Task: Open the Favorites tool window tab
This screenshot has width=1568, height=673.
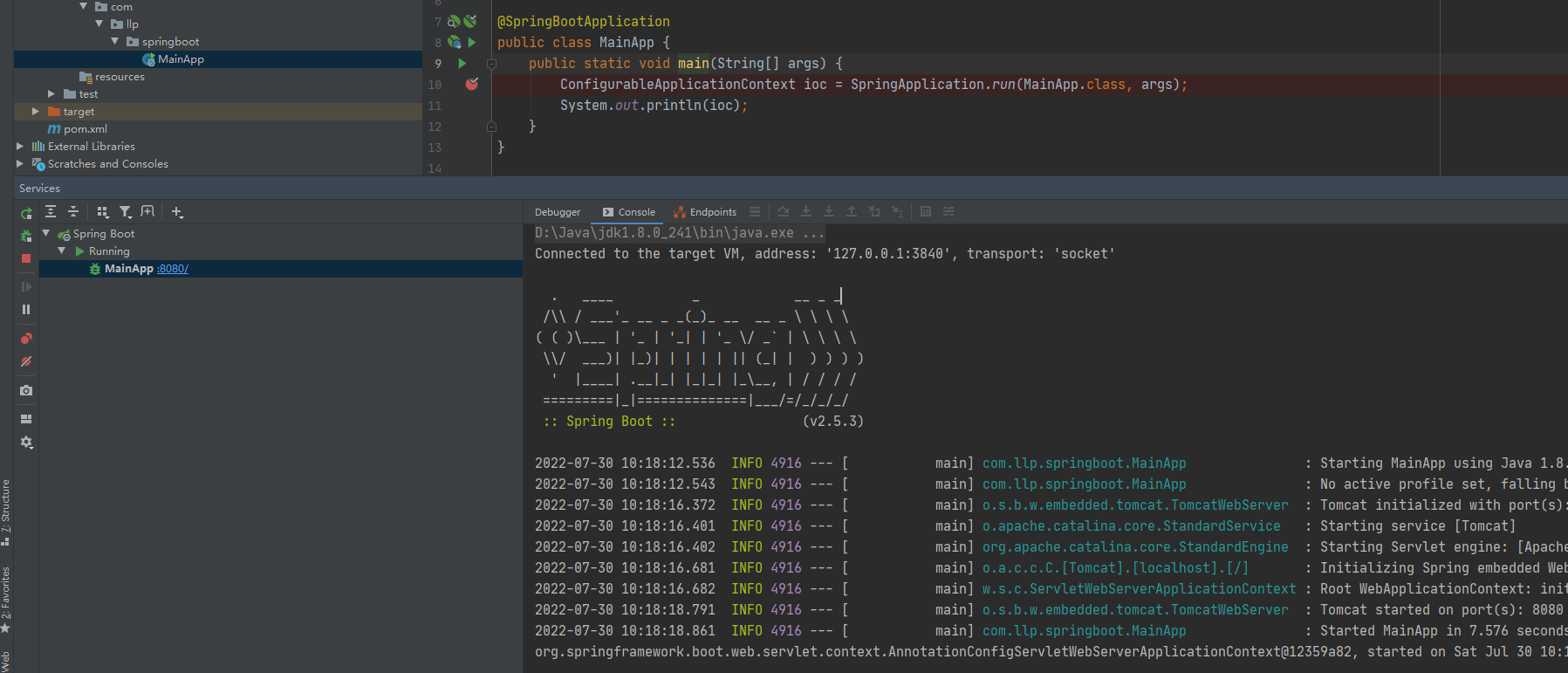Action: pyautogui.click(x=6, y=600)
